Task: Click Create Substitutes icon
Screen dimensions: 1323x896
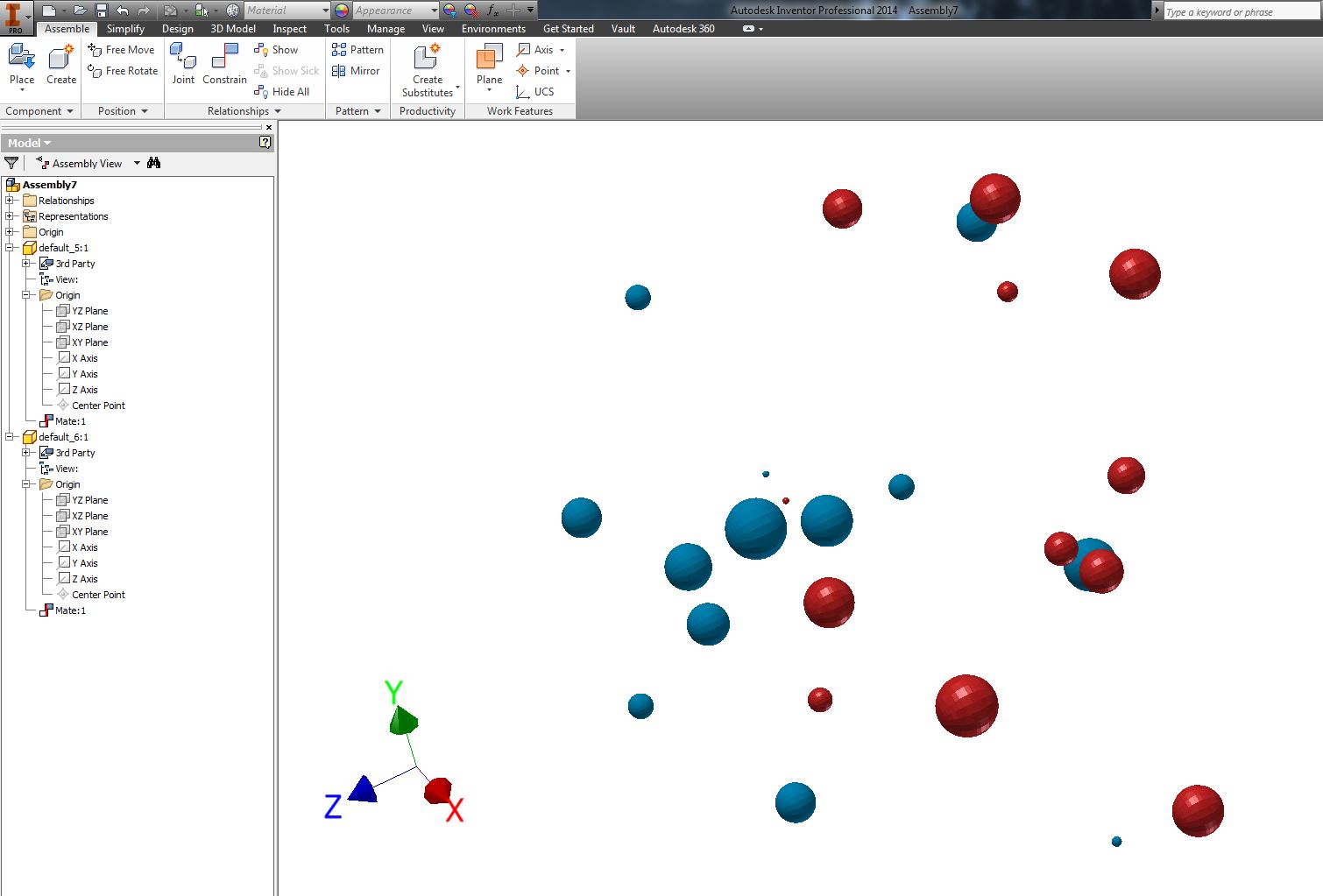Action: [x=428, y=58]
